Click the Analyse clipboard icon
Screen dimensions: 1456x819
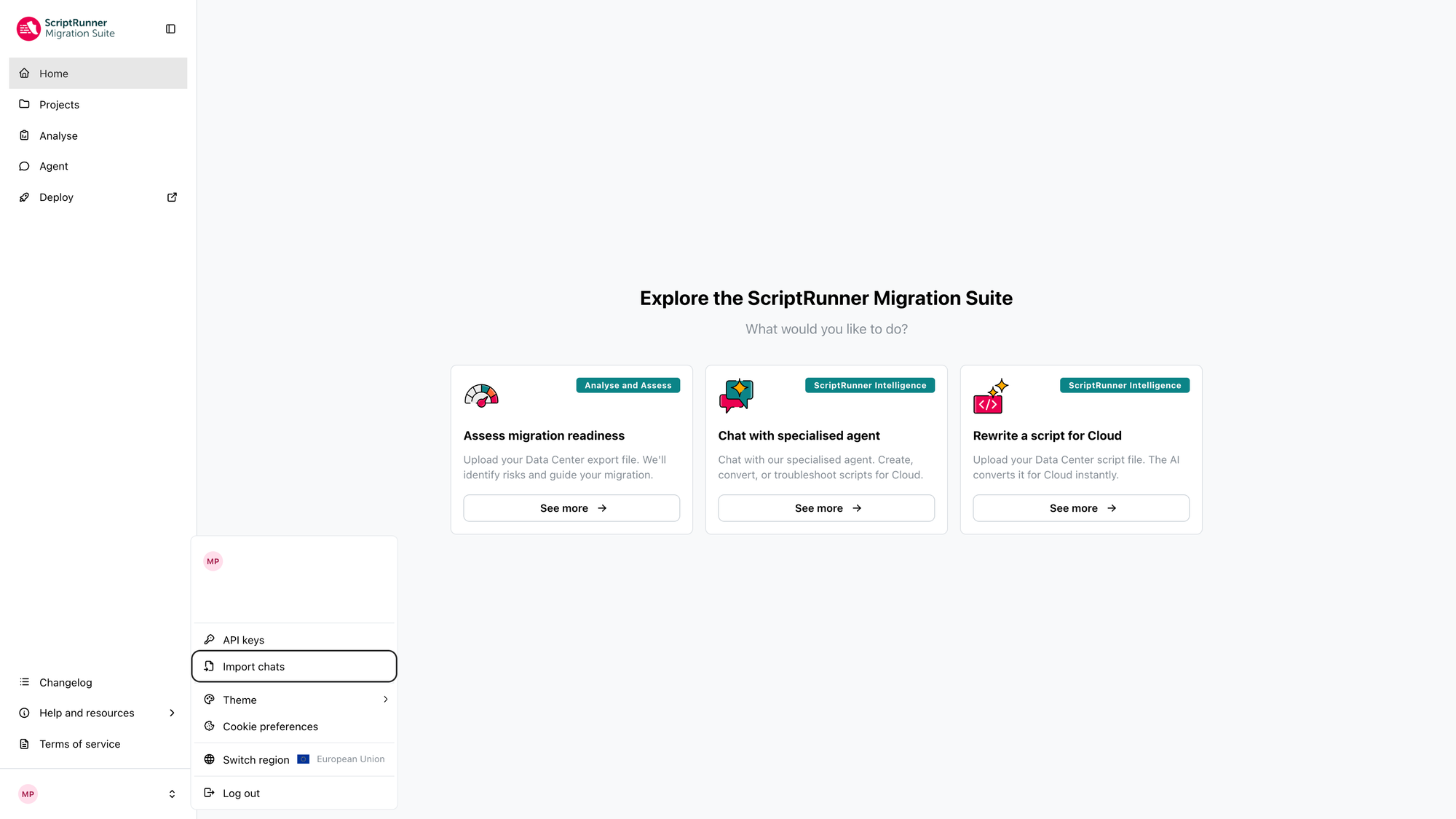tap(25, 135)
